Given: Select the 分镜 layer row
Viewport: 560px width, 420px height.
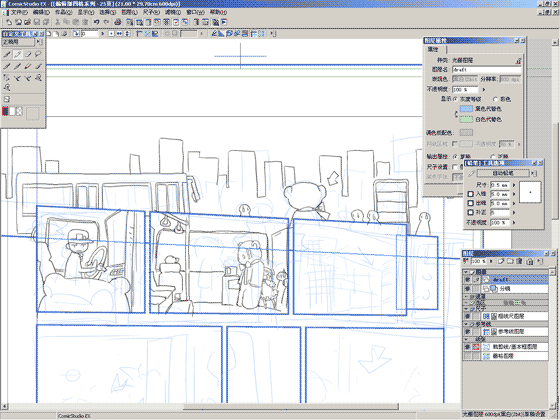Looking at the screenshot, I should point(514,289).
